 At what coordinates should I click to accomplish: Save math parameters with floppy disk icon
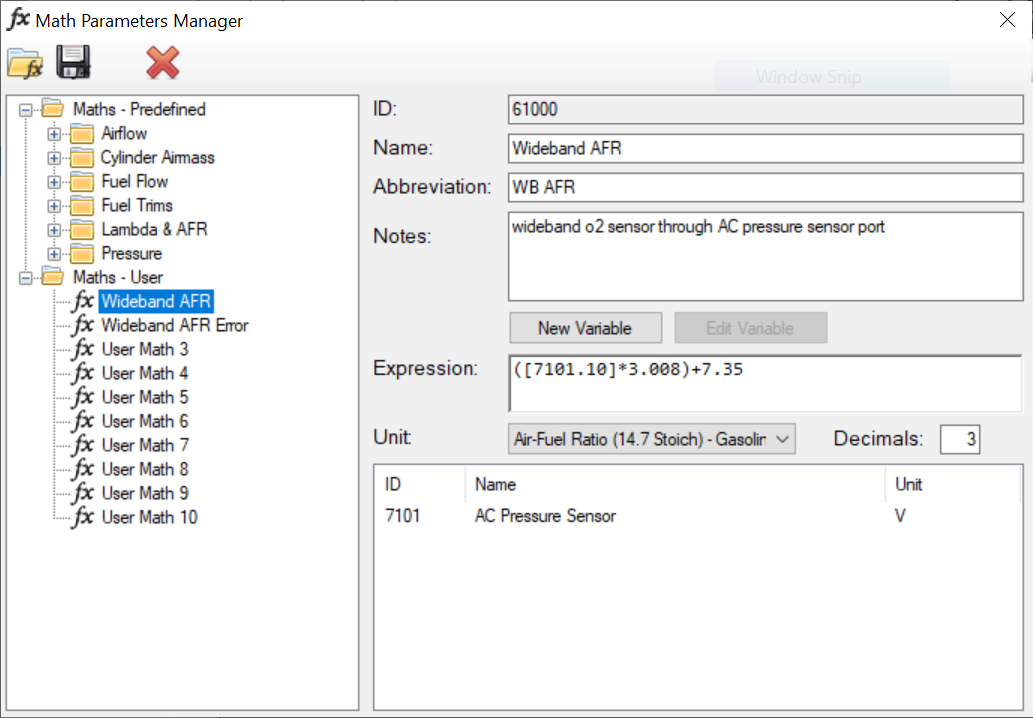coord(73,63)
